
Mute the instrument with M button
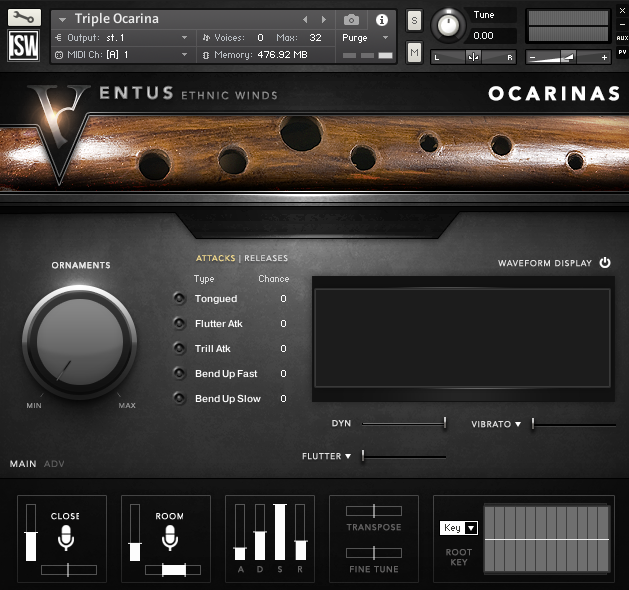pos(414,52)
